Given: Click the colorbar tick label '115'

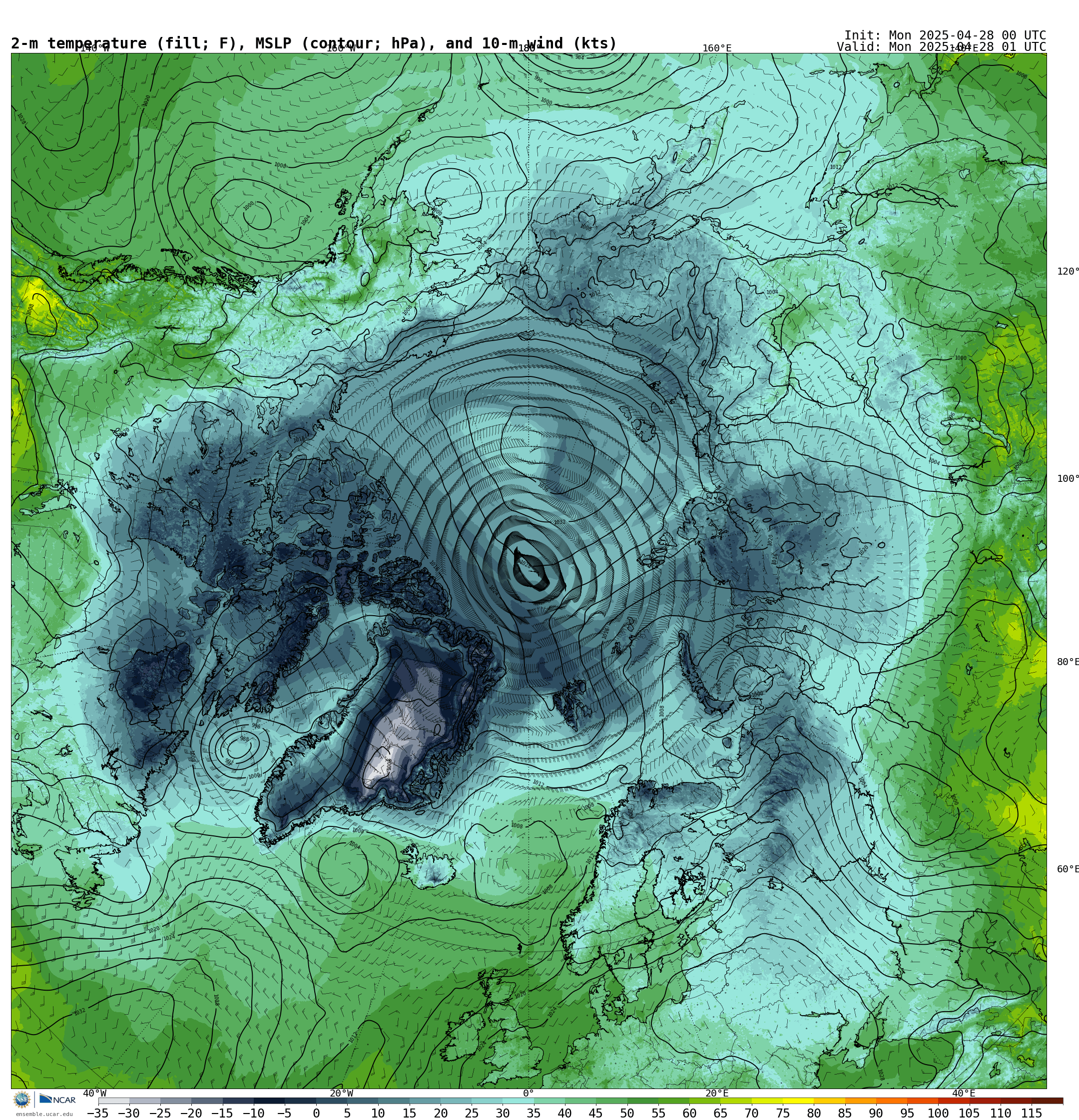Looking at the screenshot, I should (x=1032, y=1113).
